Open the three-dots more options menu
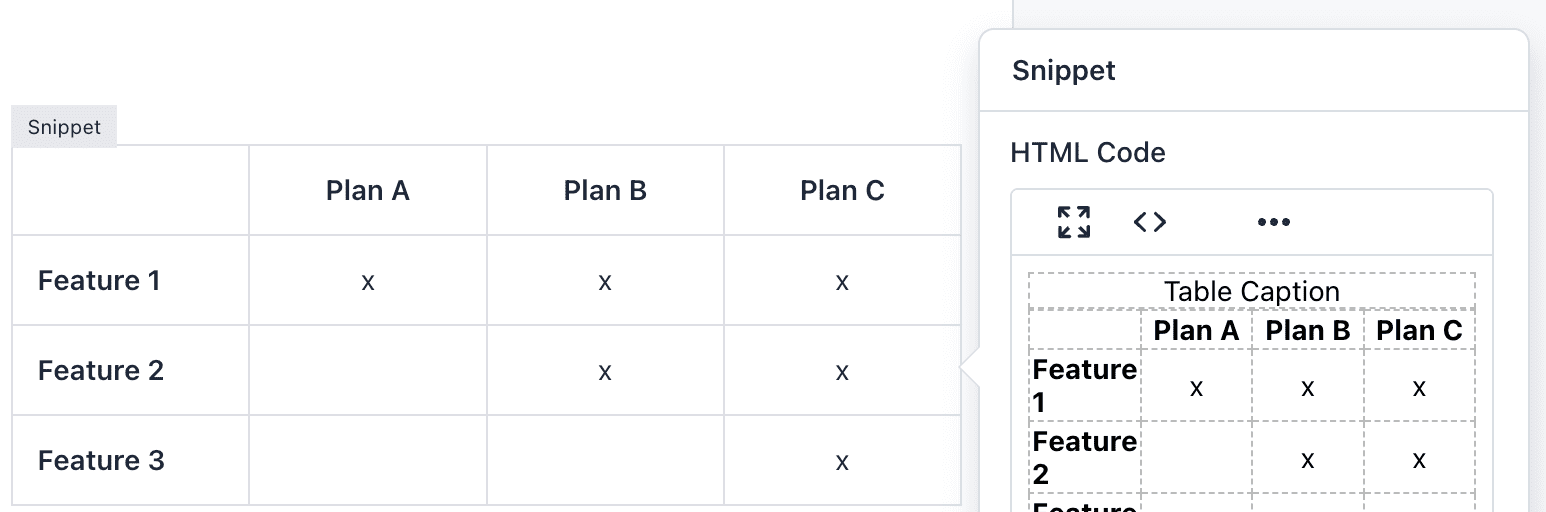Image resolution: width=1546 pixels, height=512 pixels. [x=1273, y=222]
